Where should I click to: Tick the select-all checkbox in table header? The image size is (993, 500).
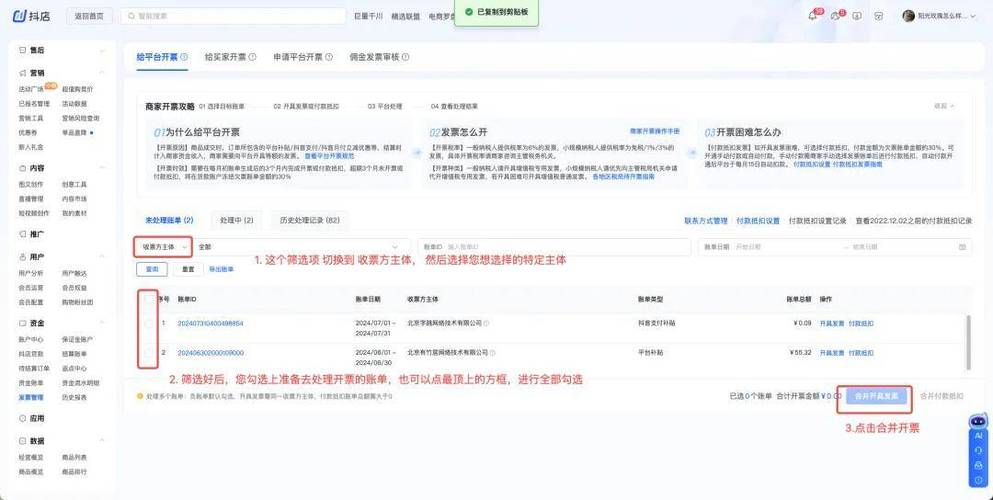tap(149, 299)
